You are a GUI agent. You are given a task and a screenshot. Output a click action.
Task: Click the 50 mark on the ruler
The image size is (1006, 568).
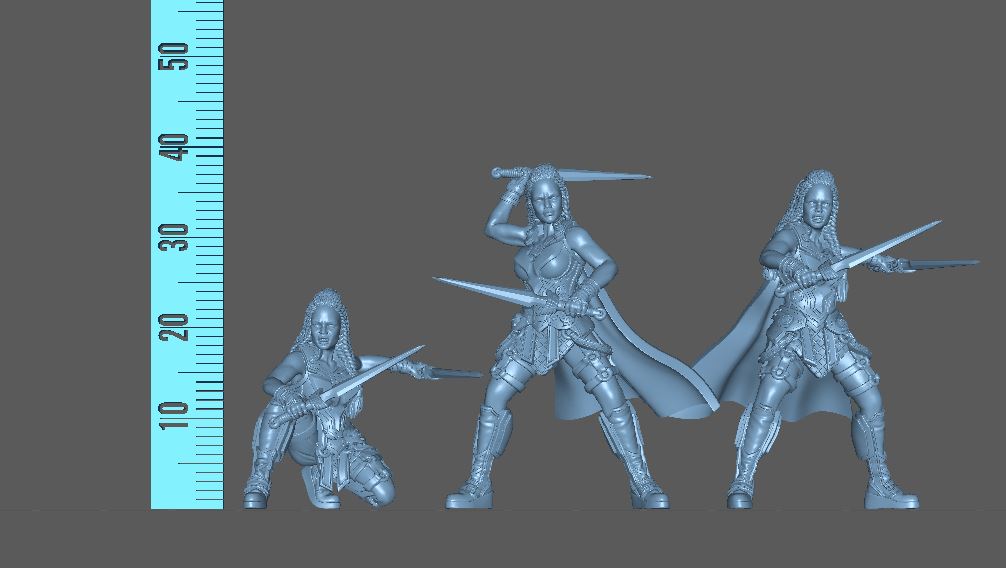[178, 57]
